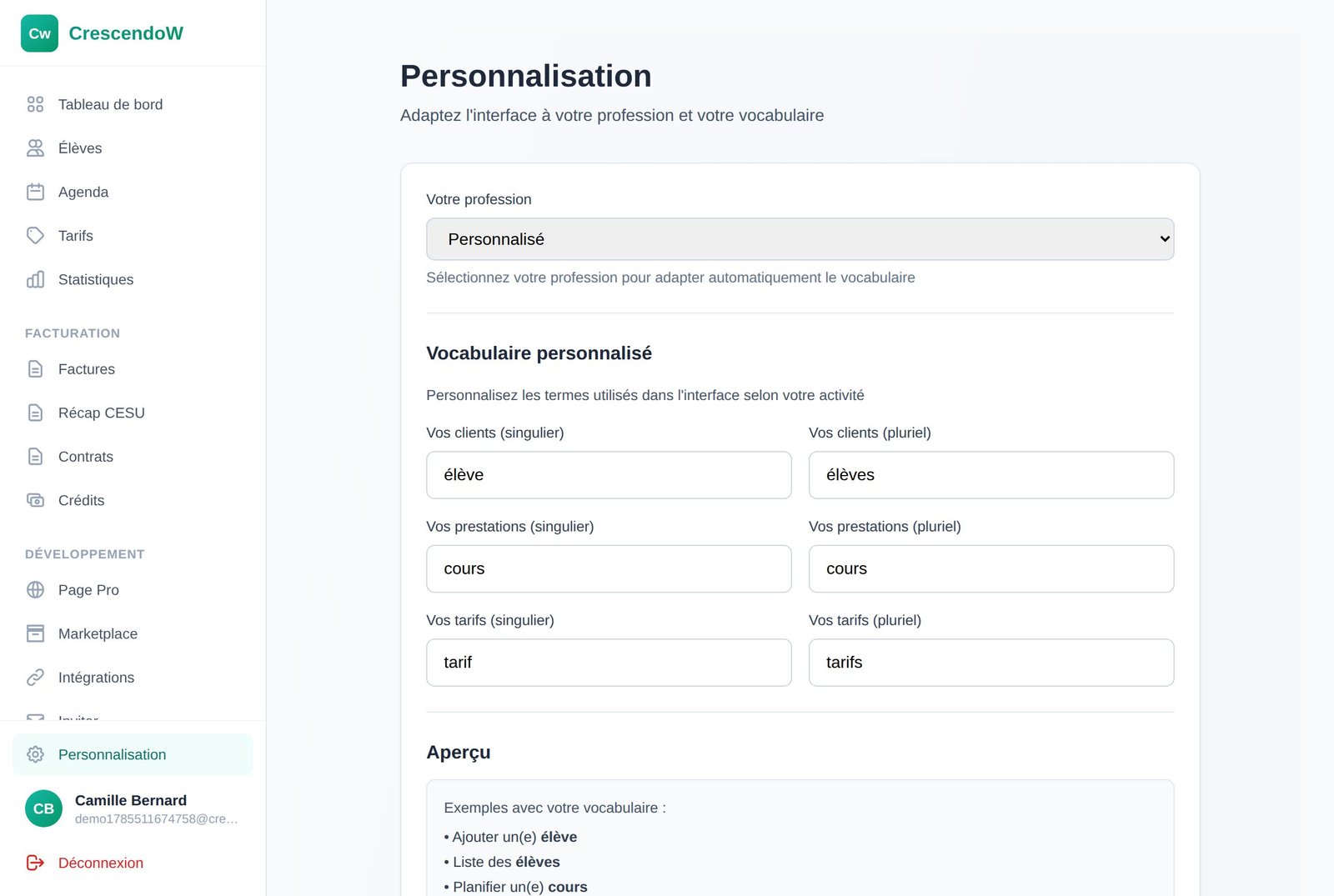This screenshot has width=1334, height=896.
Task: Click the Marketplace storefront icon
Action: [x=35, y=633]
